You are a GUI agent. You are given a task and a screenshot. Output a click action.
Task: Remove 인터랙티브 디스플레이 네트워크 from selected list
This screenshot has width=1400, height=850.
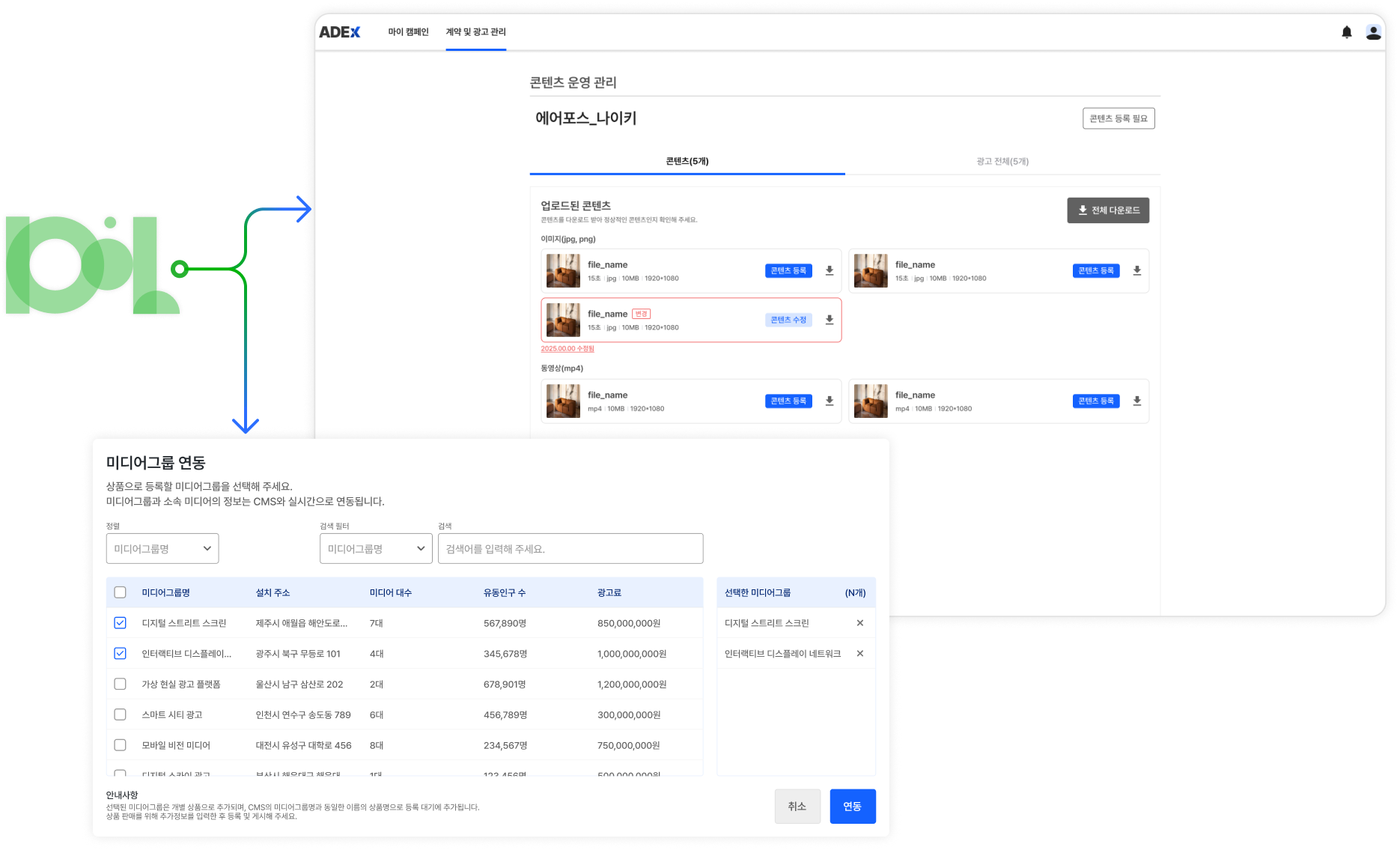click(859, 654)
